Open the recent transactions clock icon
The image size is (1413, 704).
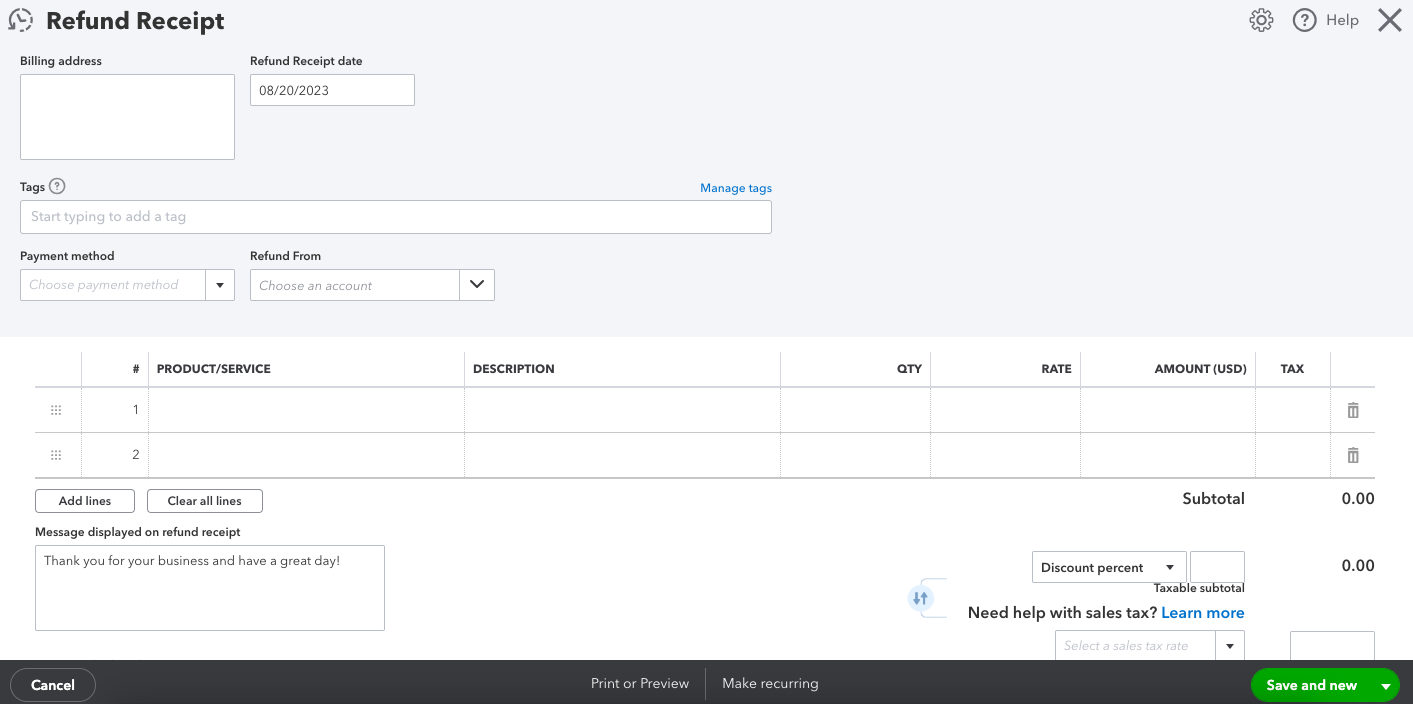pos(20,20)
